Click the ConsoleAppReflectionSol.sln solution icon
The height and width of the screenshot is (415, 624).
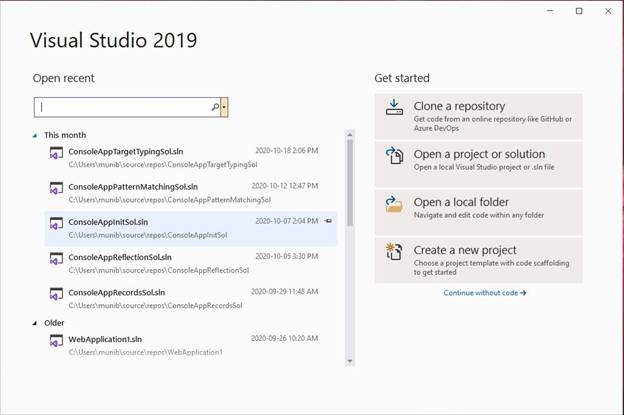(57, 259)
